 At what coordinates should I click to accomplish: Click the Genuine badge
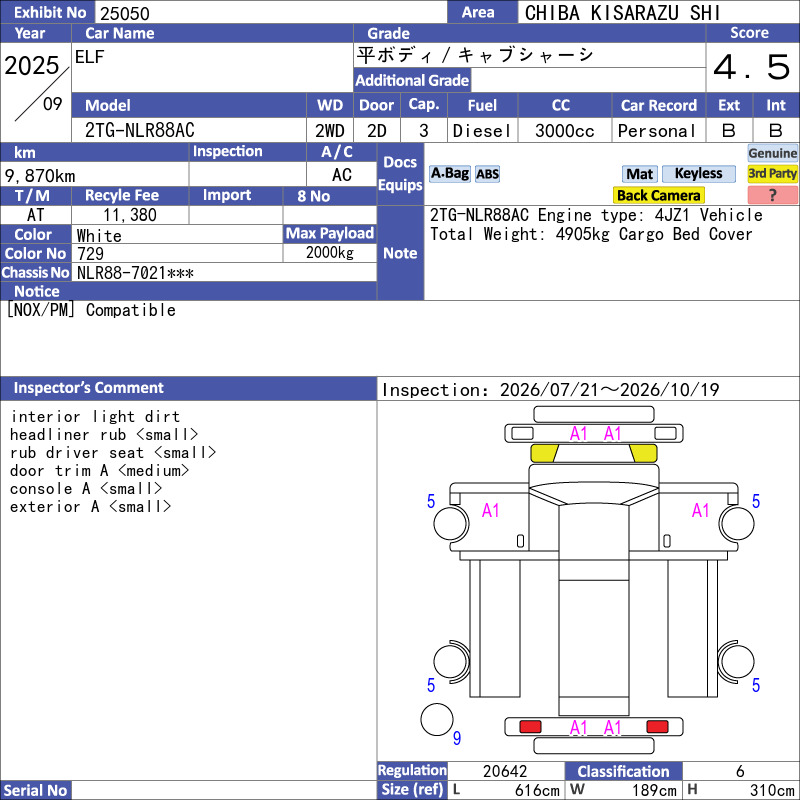[x=772, y=153]
